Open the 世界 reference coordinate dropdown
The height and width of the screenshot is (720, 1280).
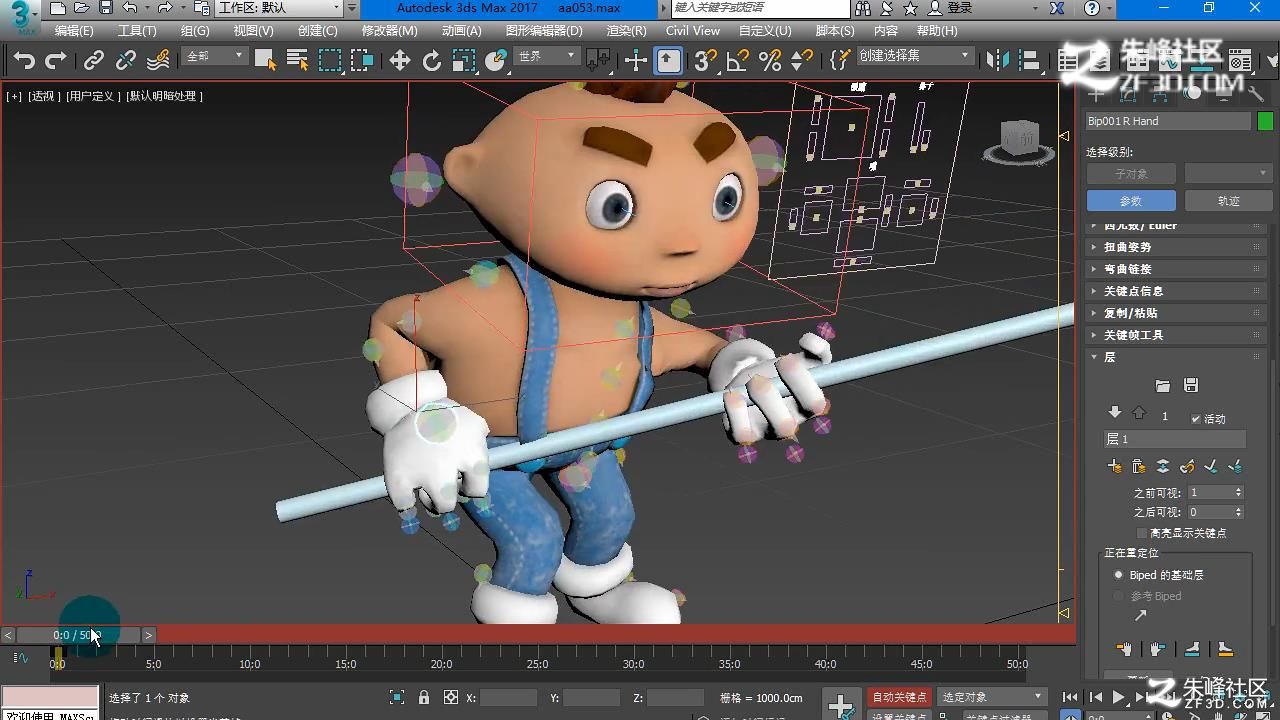click(x=546, y=56)
